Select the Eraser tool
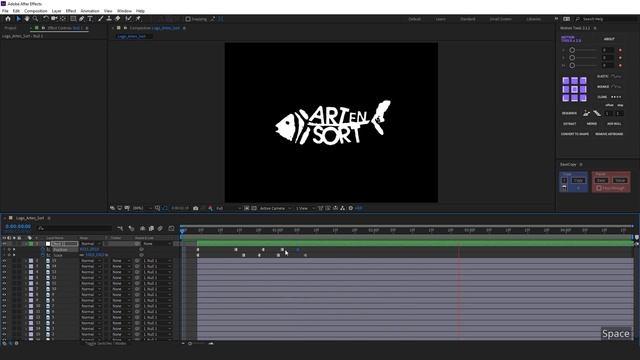The image size is (640, 360). pyautogui.click(x=118, y=19)
